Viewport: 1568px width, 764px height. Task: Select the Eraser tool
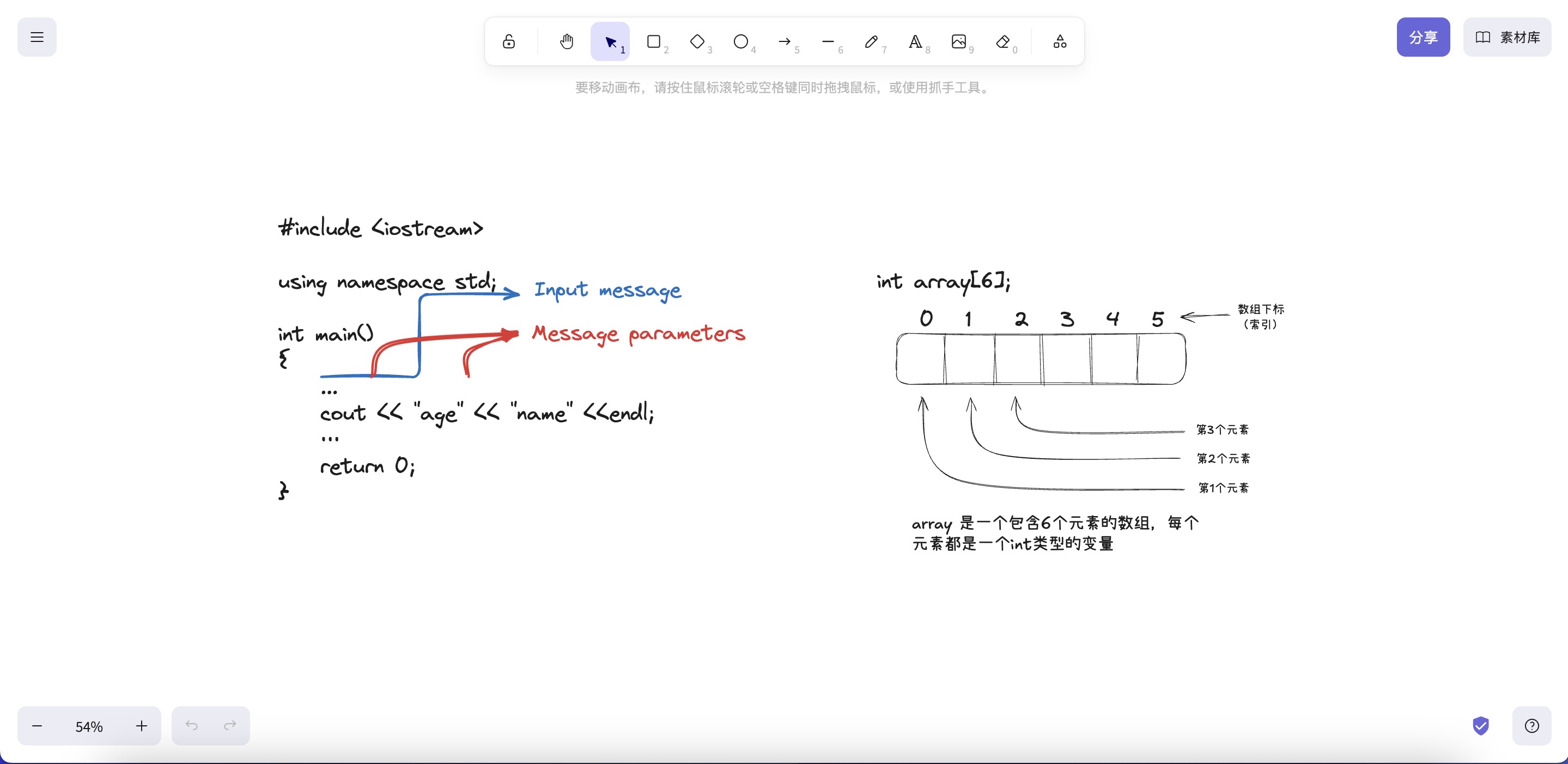pyautogui.click(x=1002, y=41)
